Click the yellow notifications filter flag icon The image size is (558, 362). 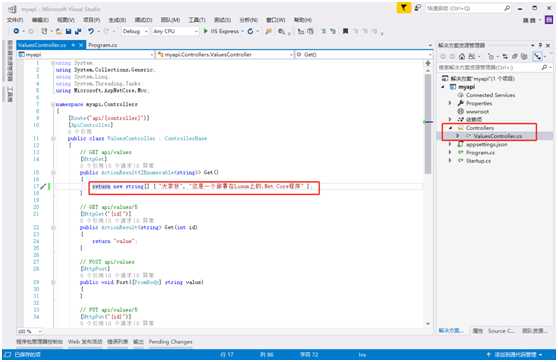[x=403, y=7]
